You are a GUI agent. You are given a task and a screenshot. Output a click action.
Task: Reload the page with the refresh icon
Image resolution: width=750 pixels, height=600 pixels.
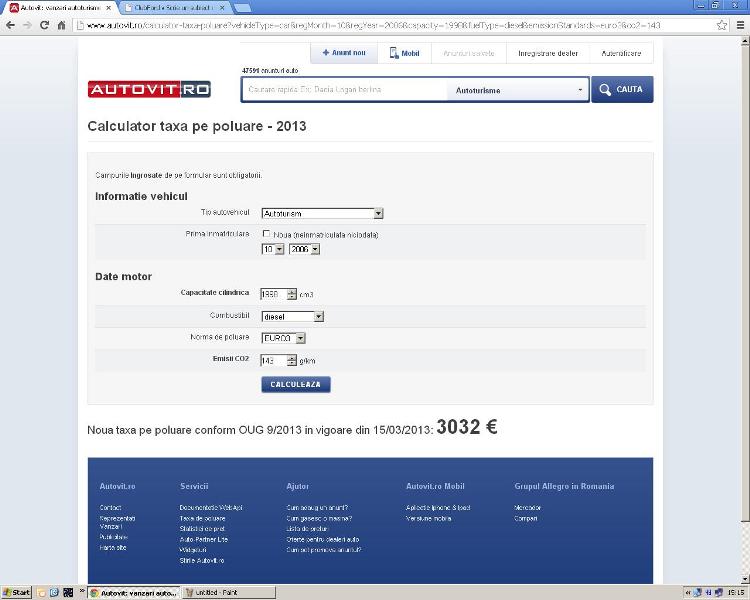(x=46, y=24)
